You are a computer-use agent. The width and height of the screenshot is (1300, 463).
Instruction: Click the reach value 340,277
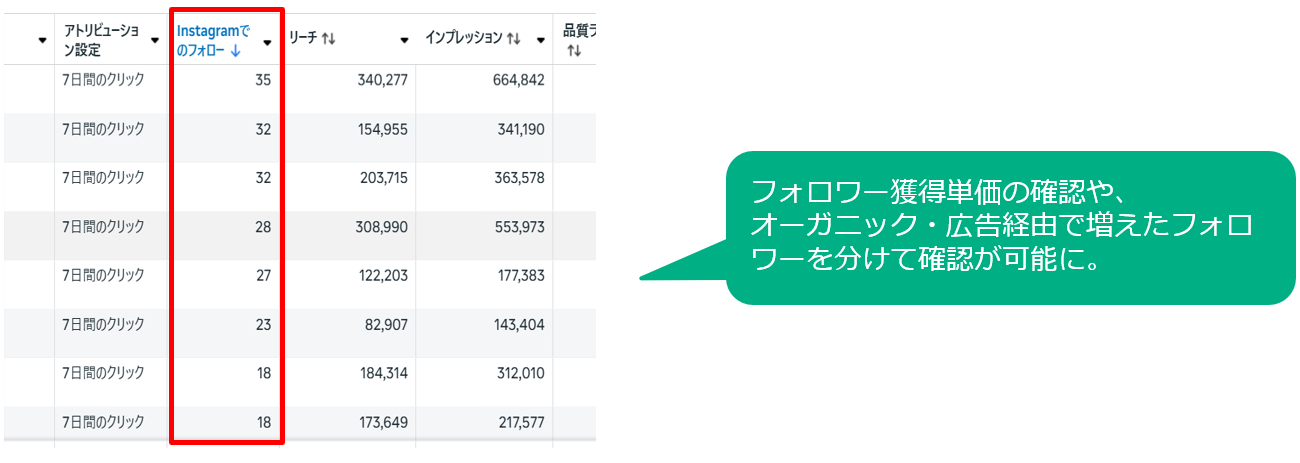click(x=382, y=80)
